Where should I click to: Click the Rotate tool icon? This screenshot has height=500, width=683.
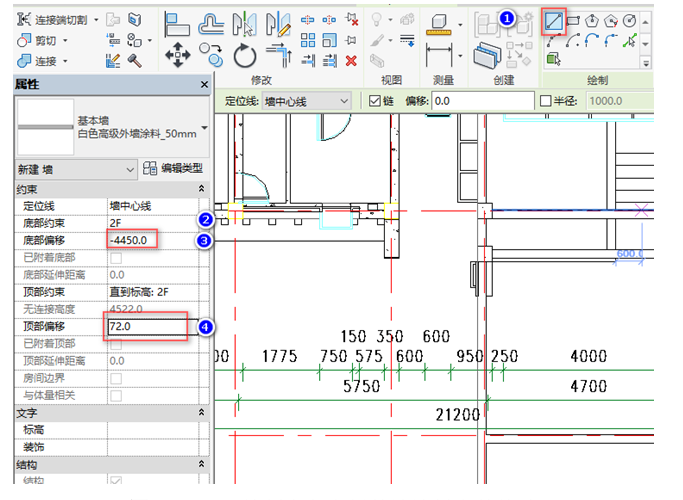click(x=243, y=54)
